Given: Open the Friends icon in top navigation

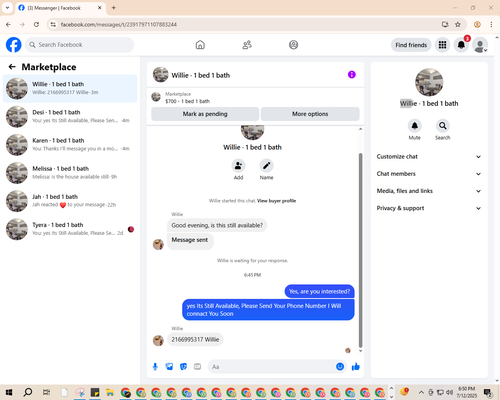Looking at the screenshot, I should tap(247, 45).
